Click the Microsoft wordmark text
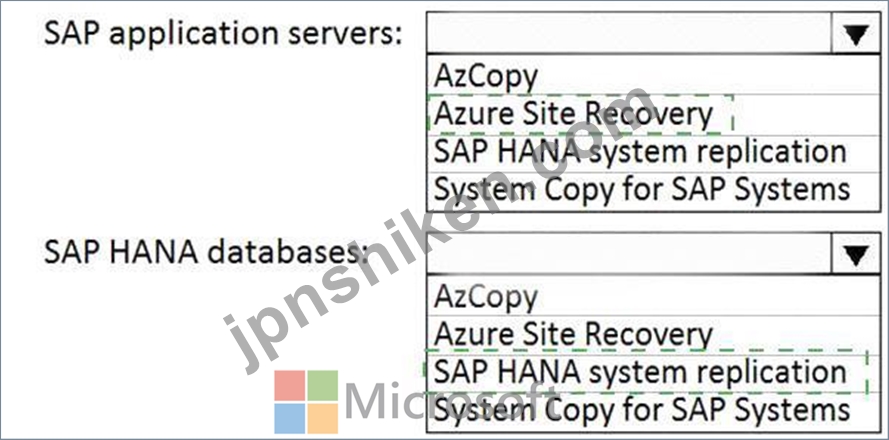 [448, 401]
